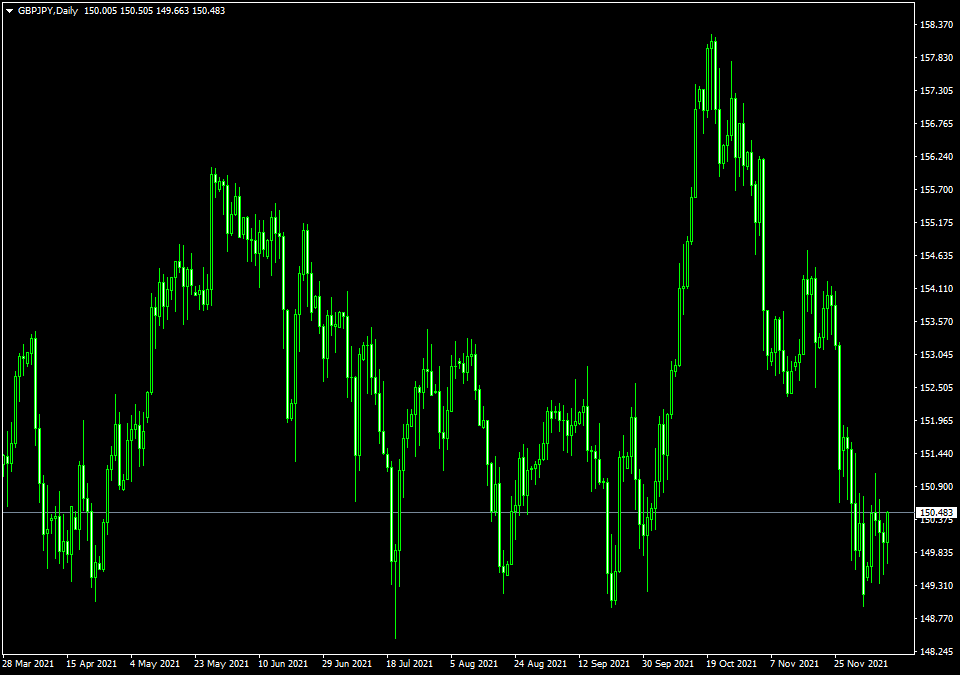Click the 151.440 price axis label
The height and width of the screenshot is (675, 960).
point(937,454)
